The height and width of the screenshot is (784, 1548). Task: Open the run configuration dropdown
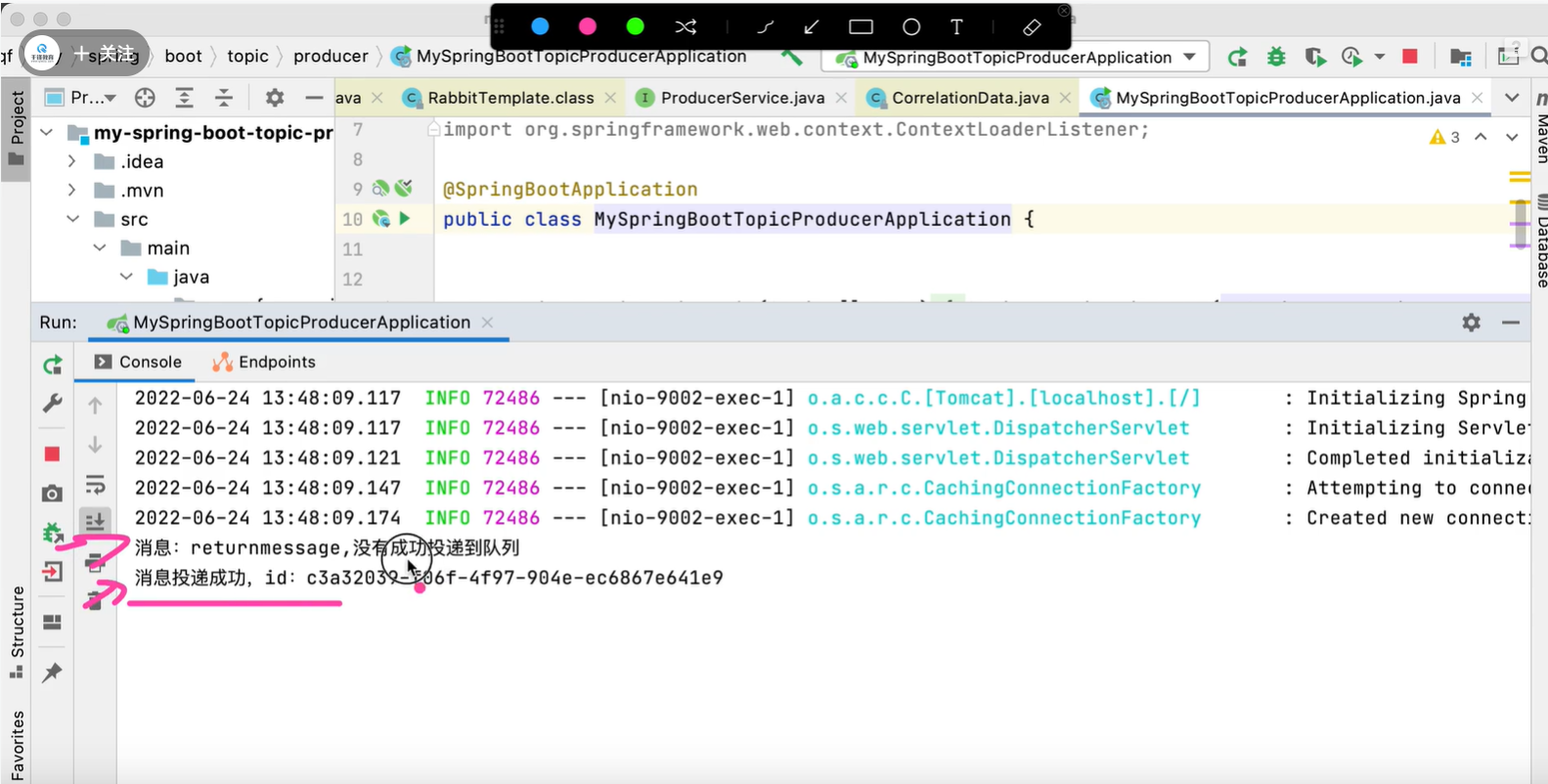pos(1015,58)
